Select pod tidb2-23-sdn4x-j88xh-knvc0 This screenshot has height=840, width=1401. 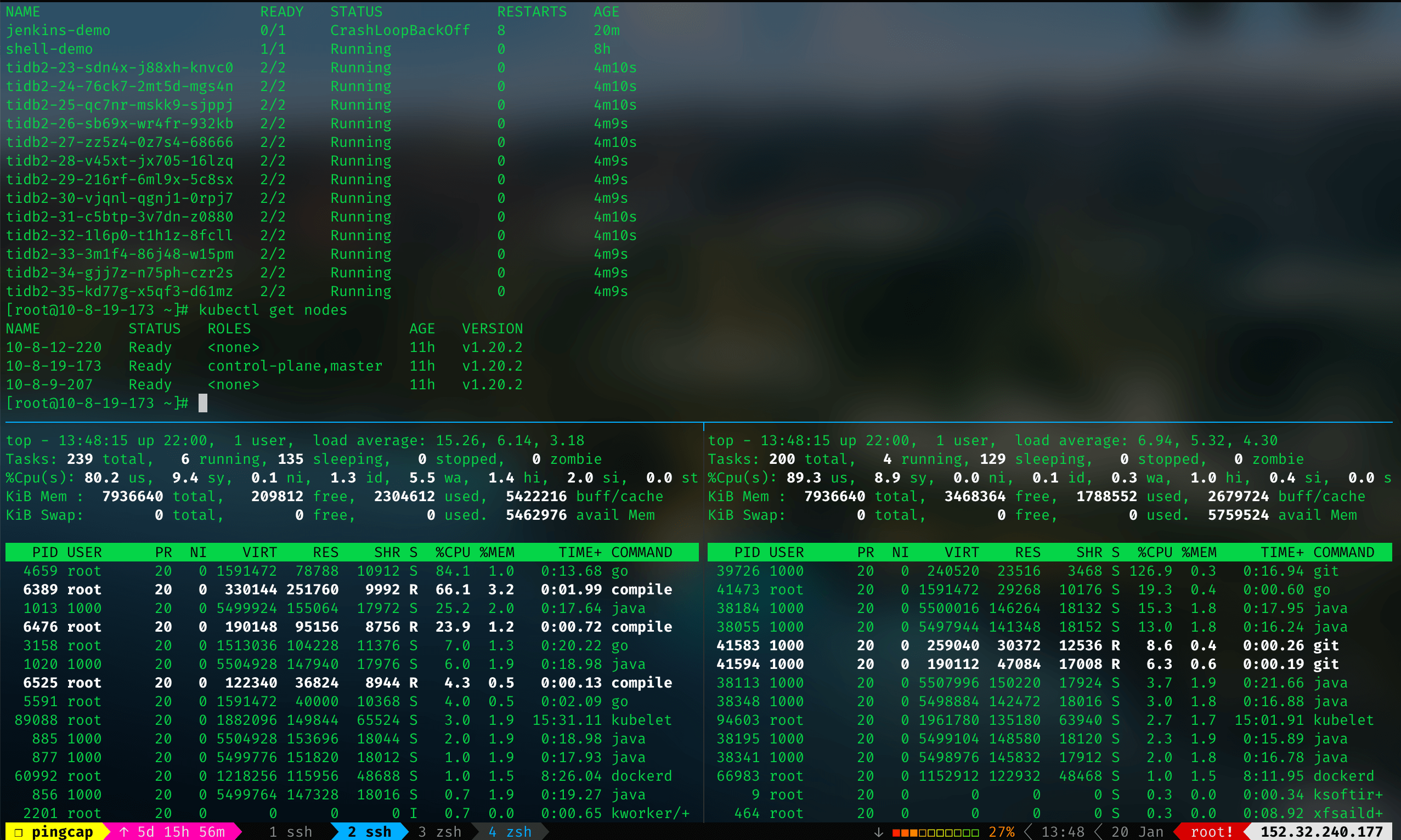click(x=120, y=67)
